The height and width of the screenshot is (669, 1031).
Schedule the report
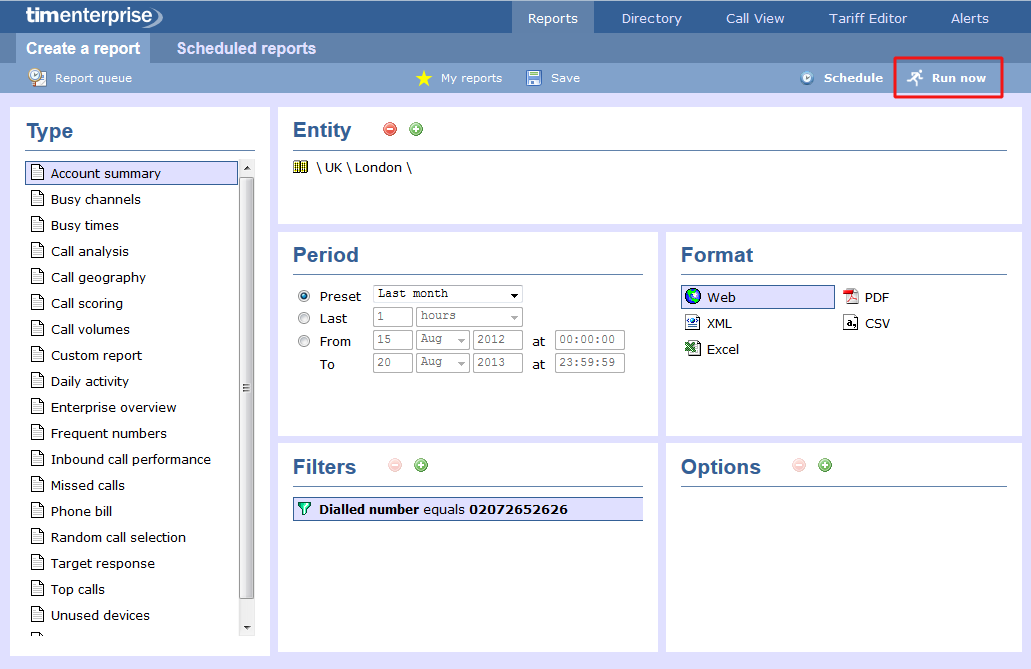(848, 77)
